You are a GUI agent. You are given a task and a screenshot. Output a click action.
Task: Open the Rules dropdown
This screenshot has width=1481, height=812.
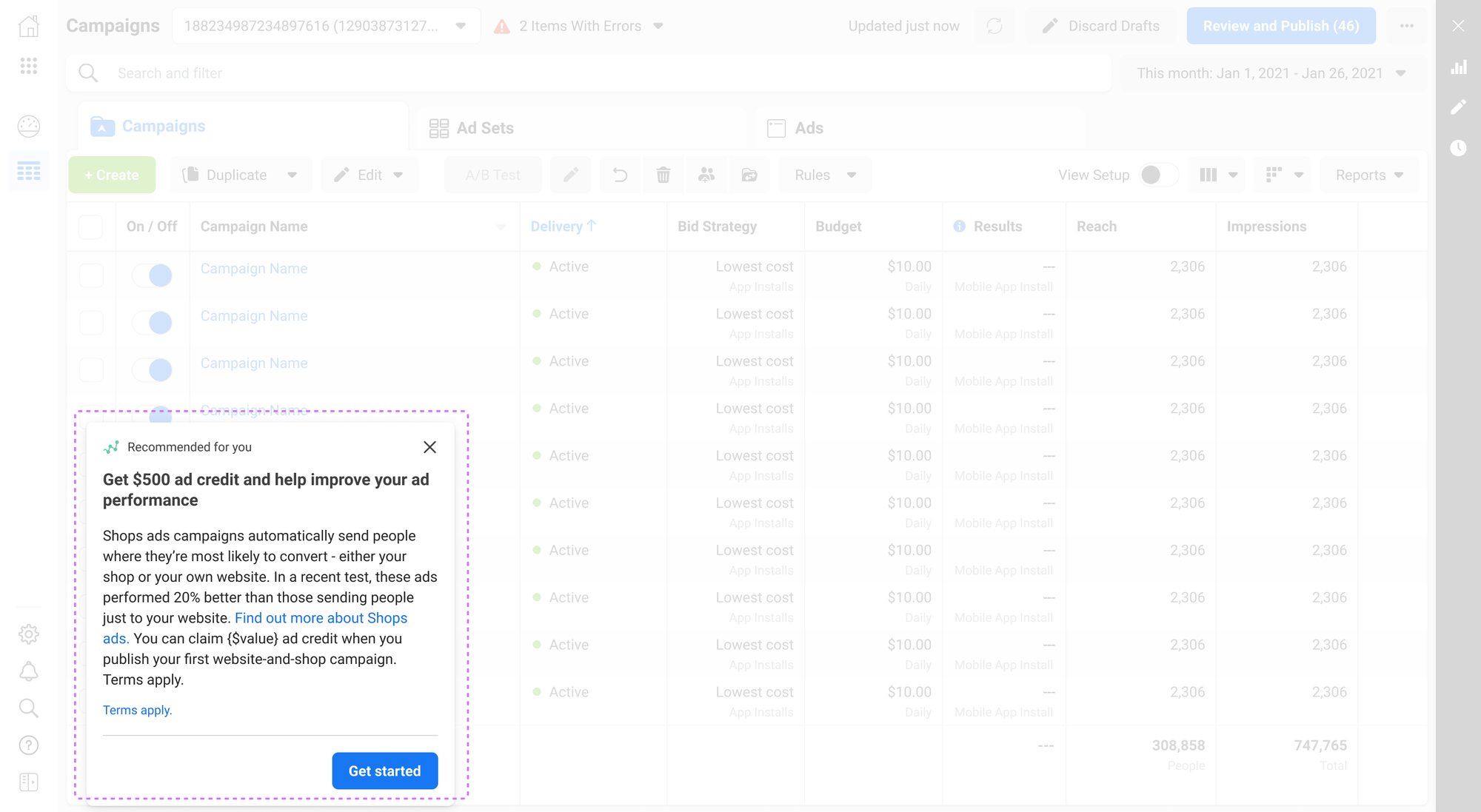[x=825, y=175]
